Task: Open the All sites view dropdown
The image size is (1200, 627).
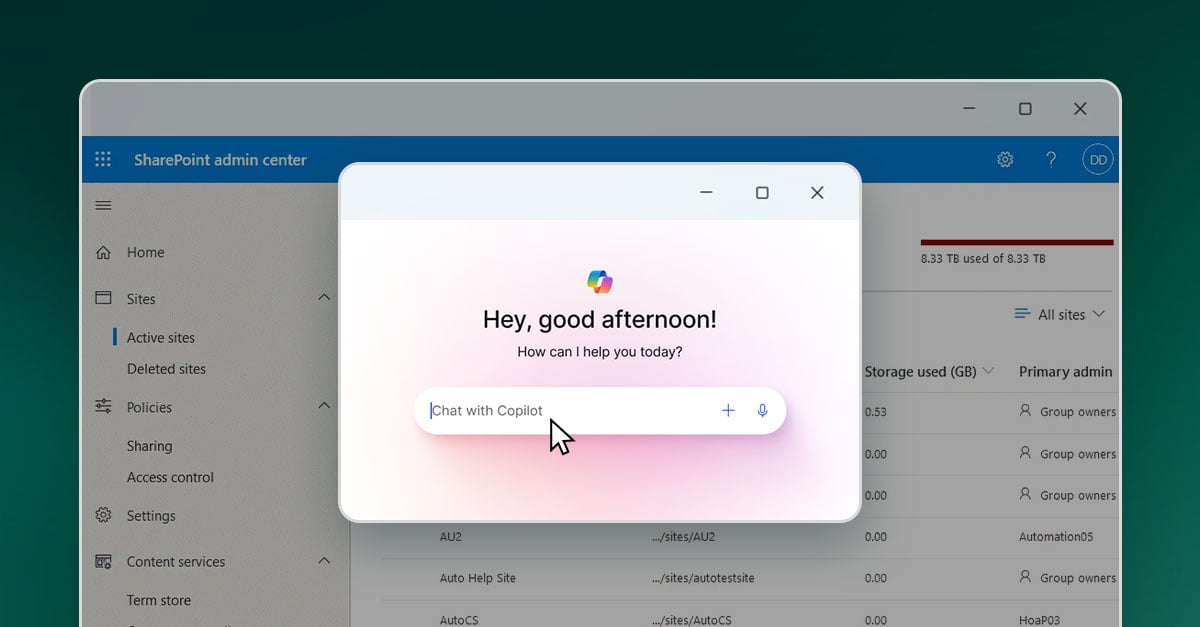Action: pyautogui.click(x=1059, y=314)
